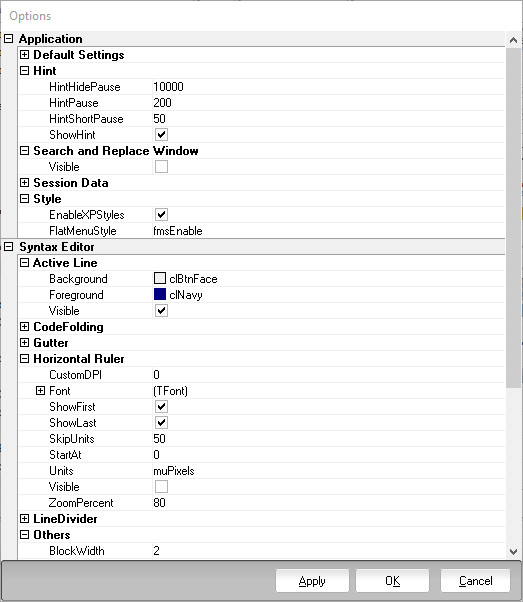Select the Background property label
The image size is (523, 602).
[78, 279]
